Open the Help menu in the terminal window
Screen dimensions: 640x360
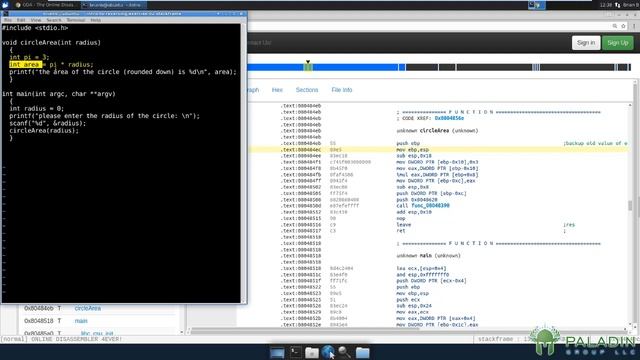click(x=96, y=20)
